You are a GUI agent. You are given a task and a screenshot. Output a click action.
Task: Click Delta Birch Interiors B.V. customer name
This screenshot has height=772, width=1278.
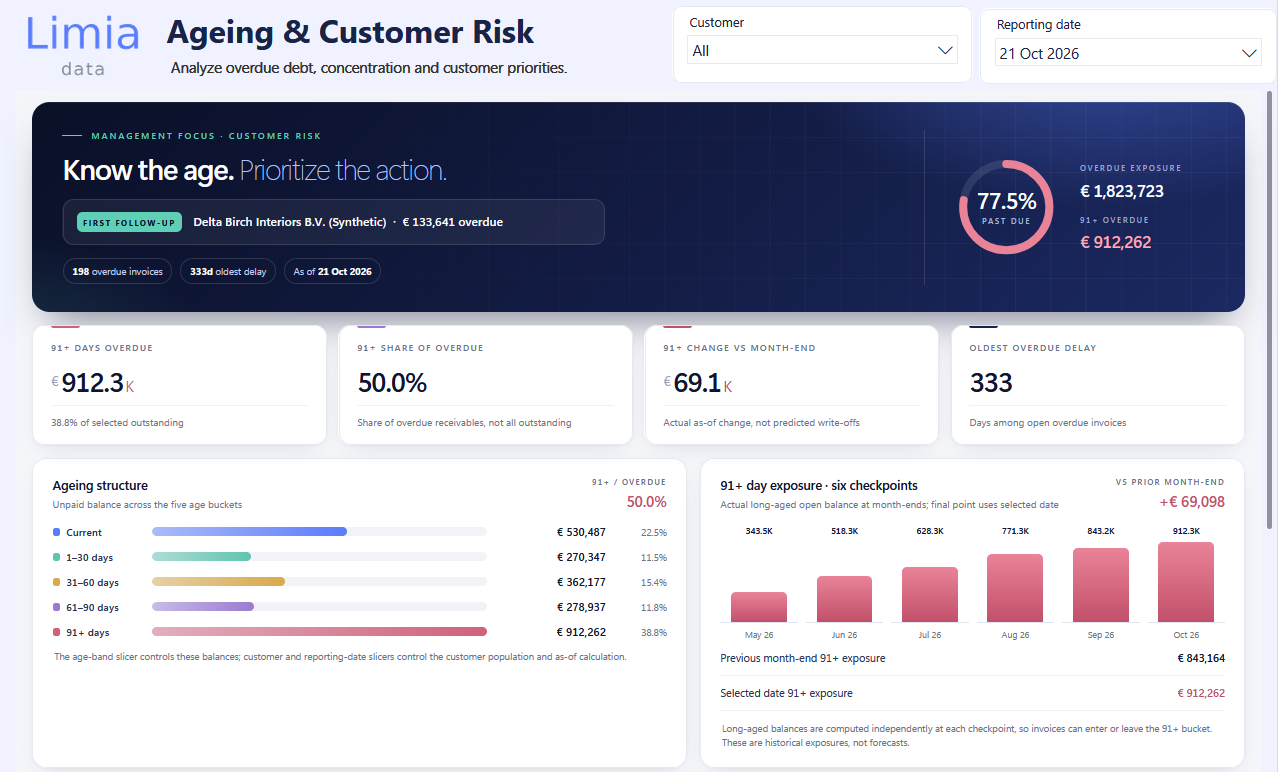(x=290, y=222)
